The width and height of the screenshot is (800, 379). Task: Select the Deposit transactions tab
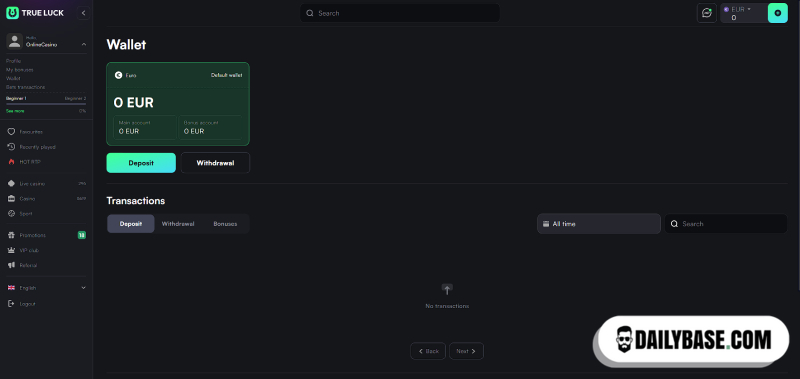(131, 224)
